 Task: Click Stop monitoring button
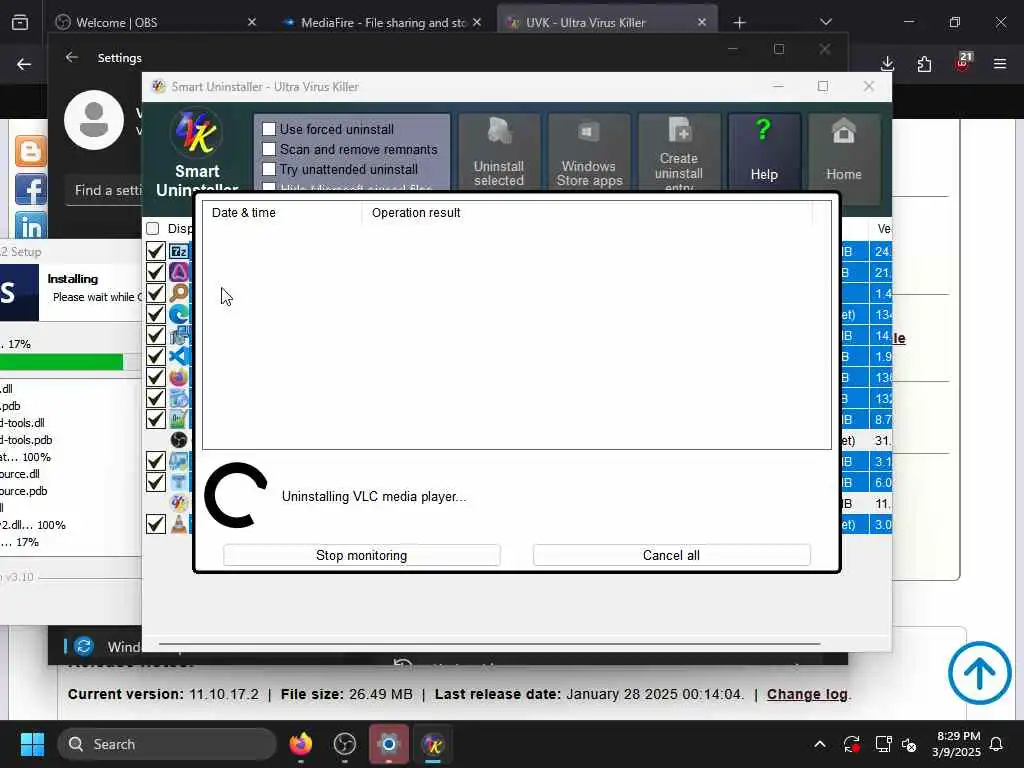pyautogui.click(x=362, y=555)
